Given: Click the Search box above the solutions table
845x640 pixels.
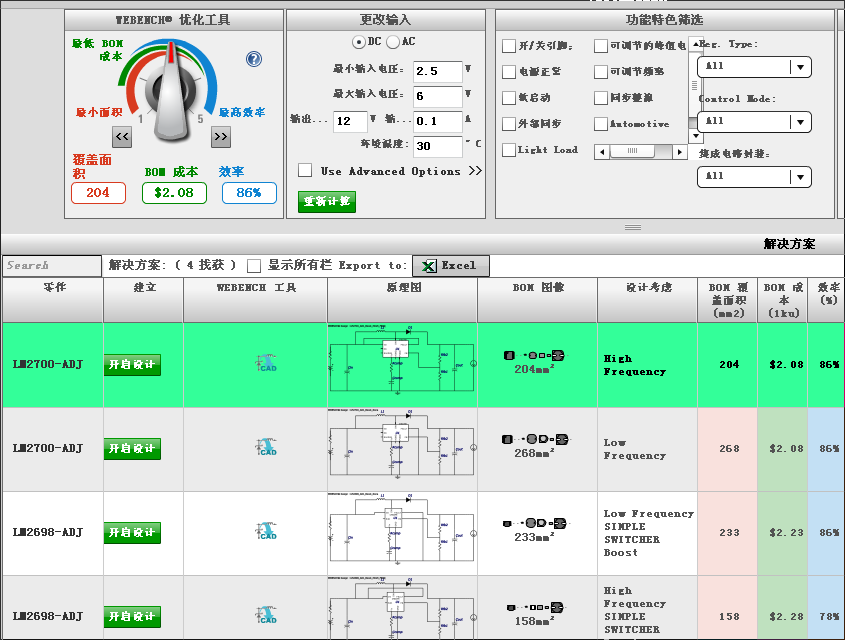Looking at the screenshot, I should click(52, 266).
